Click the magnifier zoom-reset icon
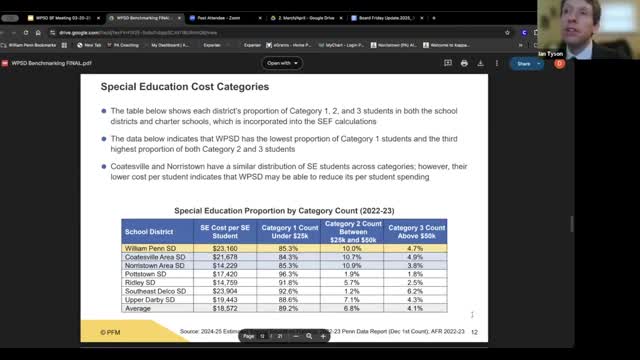This screenshot has height=360, width=640. [309, 336]
